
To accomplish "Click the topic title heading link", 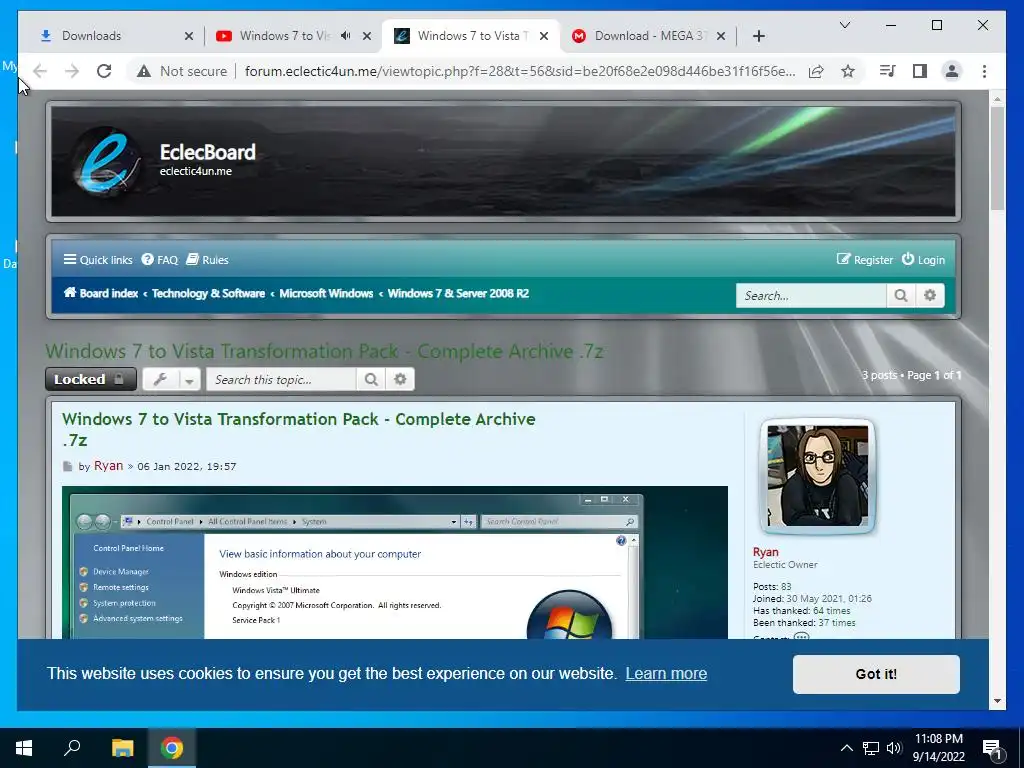I will [324, 351].
